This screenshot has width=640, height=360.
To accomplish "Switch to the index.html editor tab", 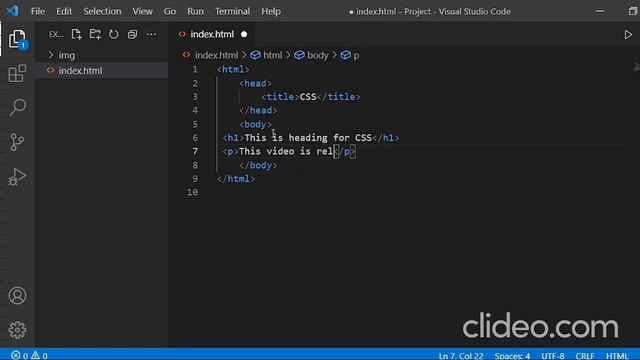I will click(x=212, y=34).
